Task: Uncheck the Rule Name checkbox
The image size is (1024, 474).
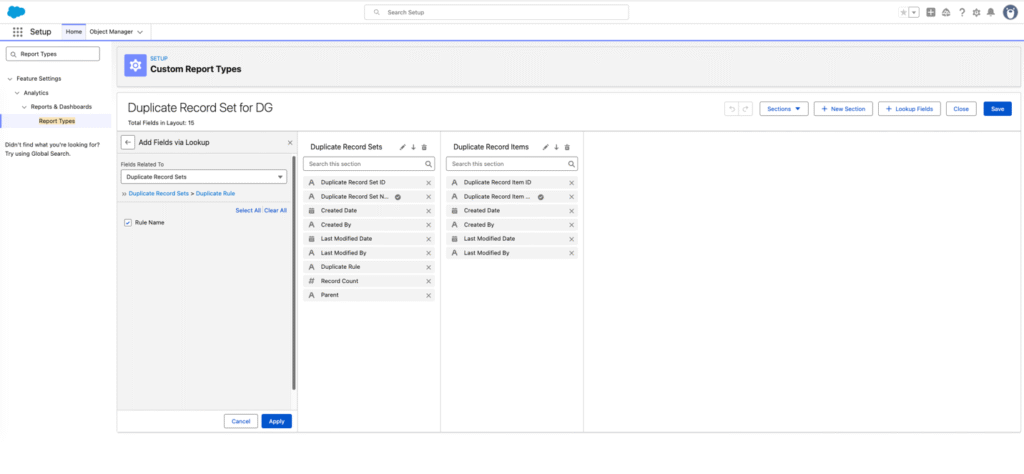Action: pyautogui.click(x=128, y=223)
